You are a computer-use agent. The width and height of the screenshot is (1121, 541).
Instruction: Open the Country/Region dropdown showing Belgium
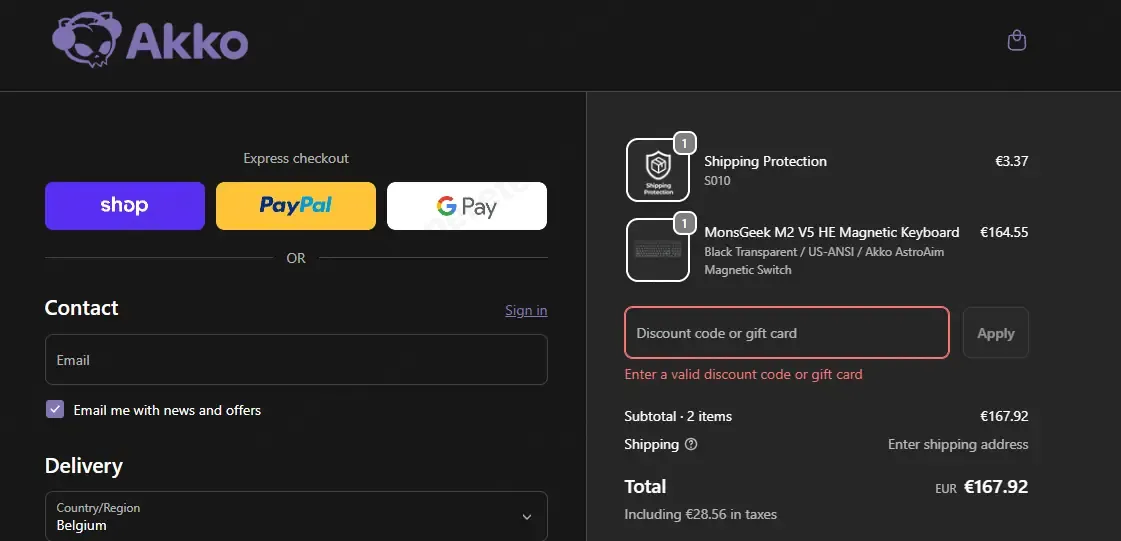click(296, 516)
